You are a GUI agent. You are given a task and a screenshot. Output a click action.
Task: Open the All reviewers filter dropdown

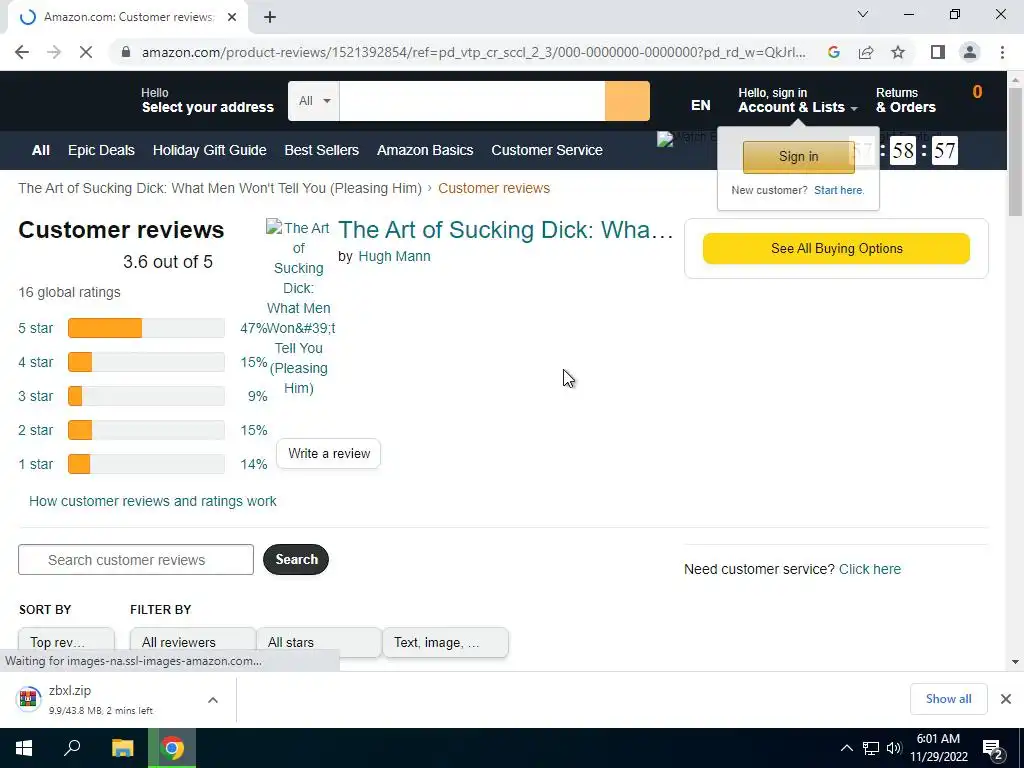(x=193, y=642)
